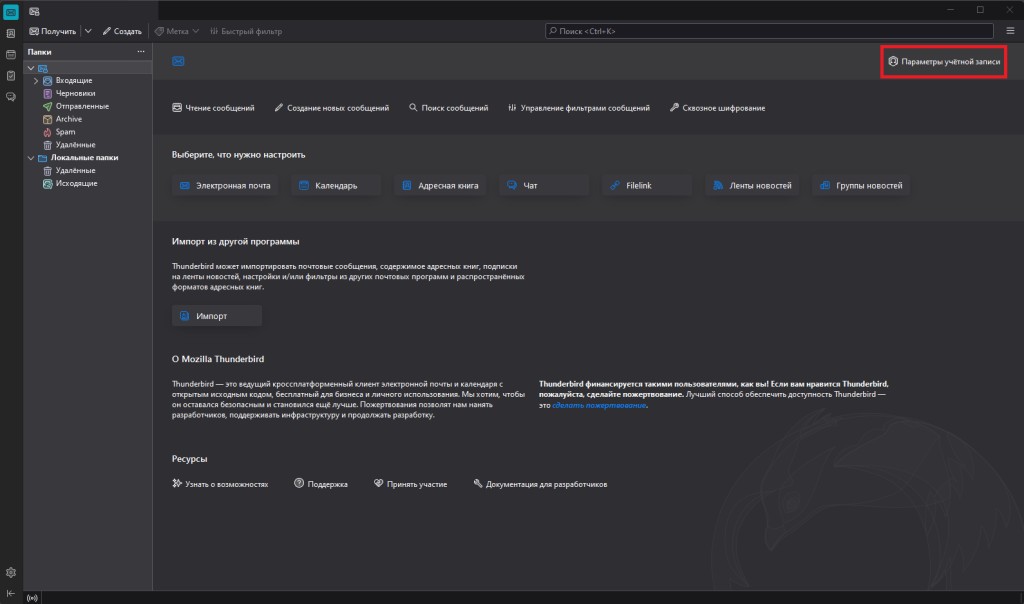This screenshot has width=1024, height=604.
Task: Collapse the mail account folder tree chevron
Action: click(x=31, y=68)
